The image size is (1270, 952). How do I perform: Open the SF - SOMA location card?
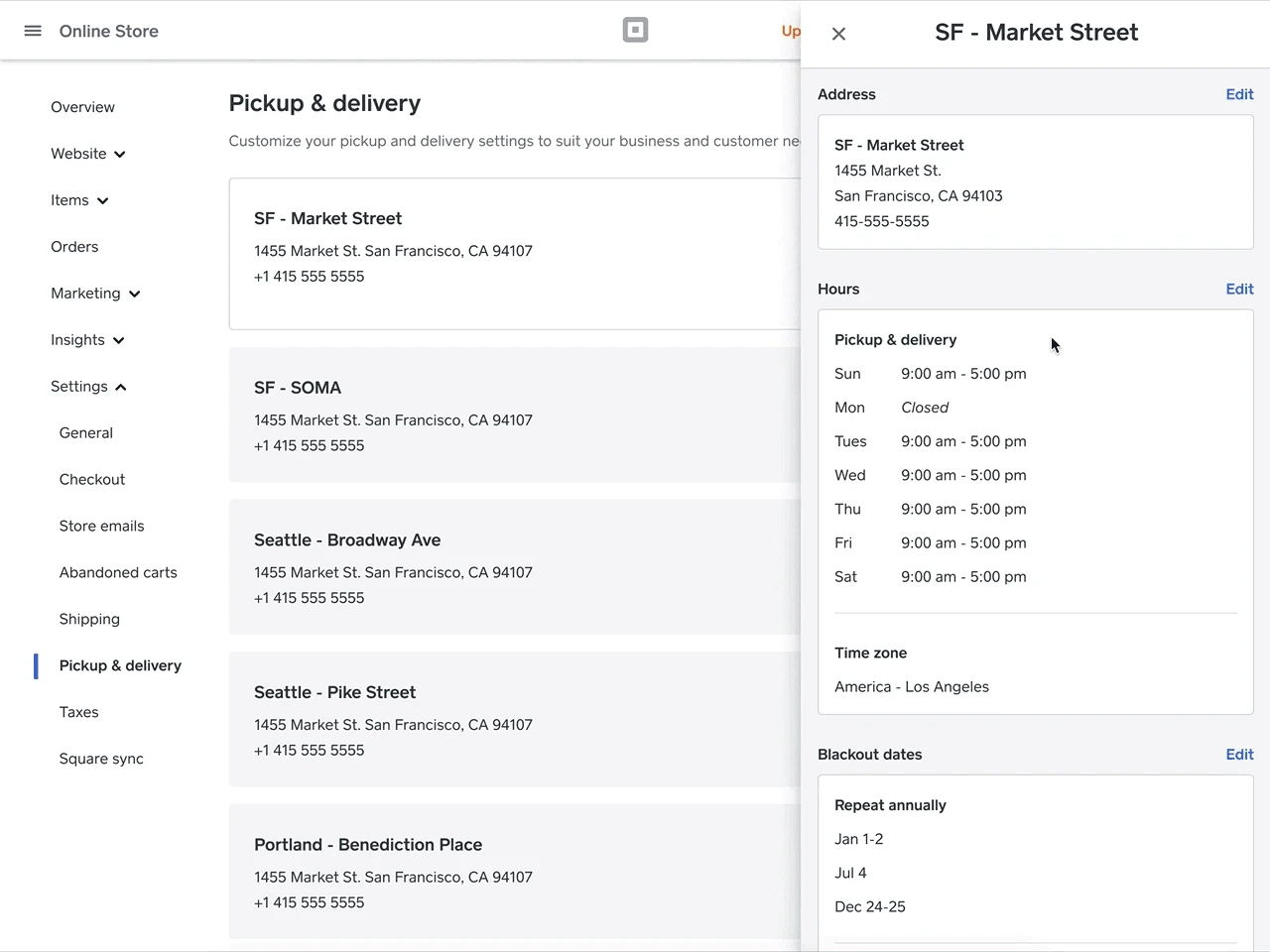pyautogui.click(x=515, y=415)
